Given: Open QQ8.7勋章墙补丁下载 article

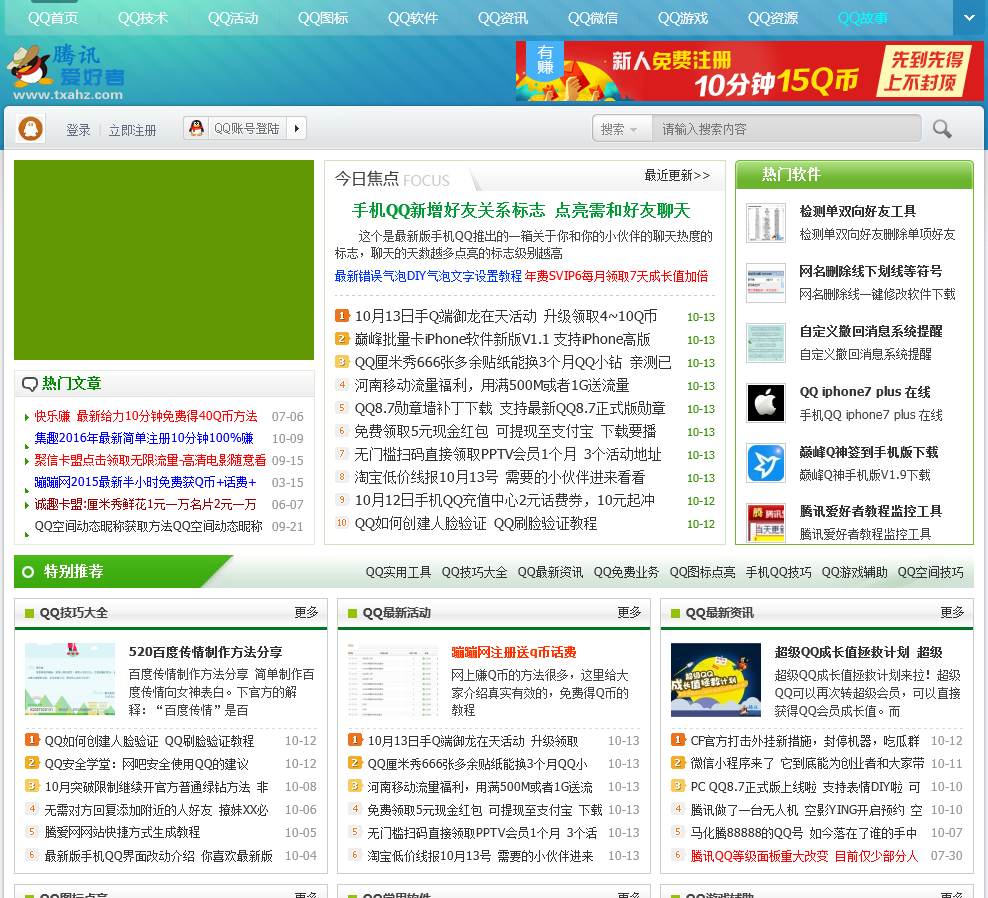Looking at the screenshot, I should tap(510, 408).
